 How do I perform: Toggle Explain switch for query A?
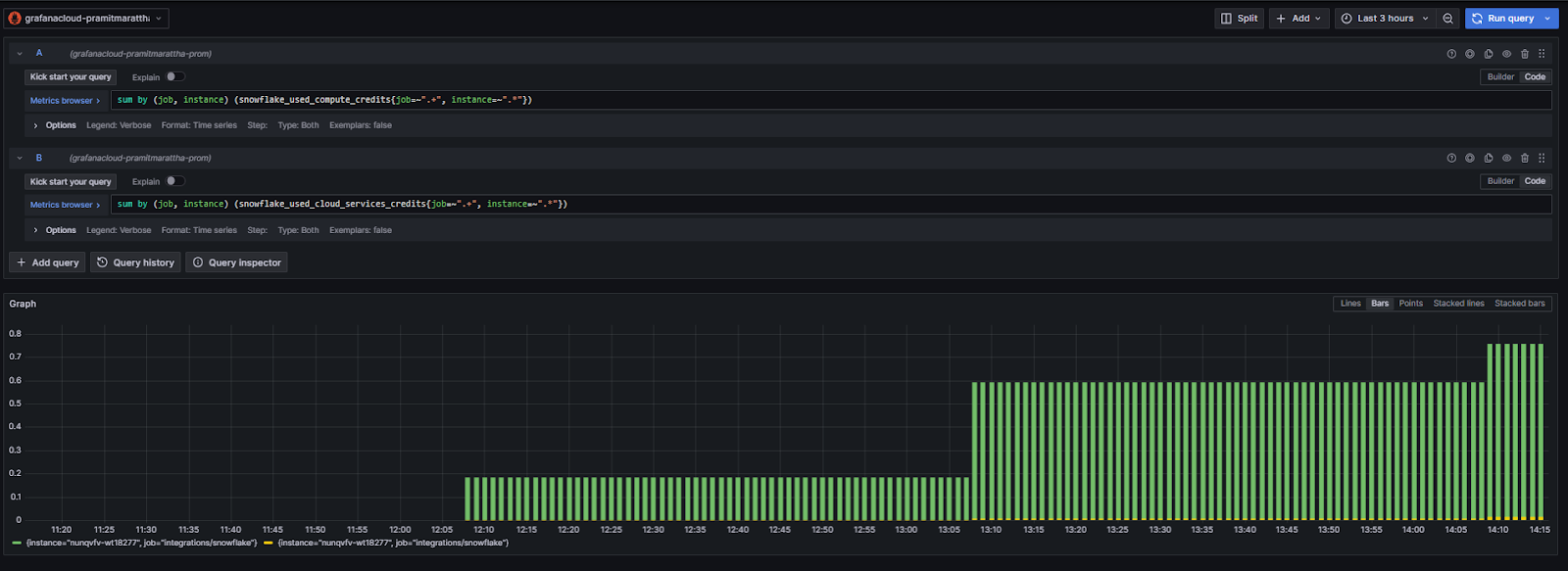[x=174, y=76]
